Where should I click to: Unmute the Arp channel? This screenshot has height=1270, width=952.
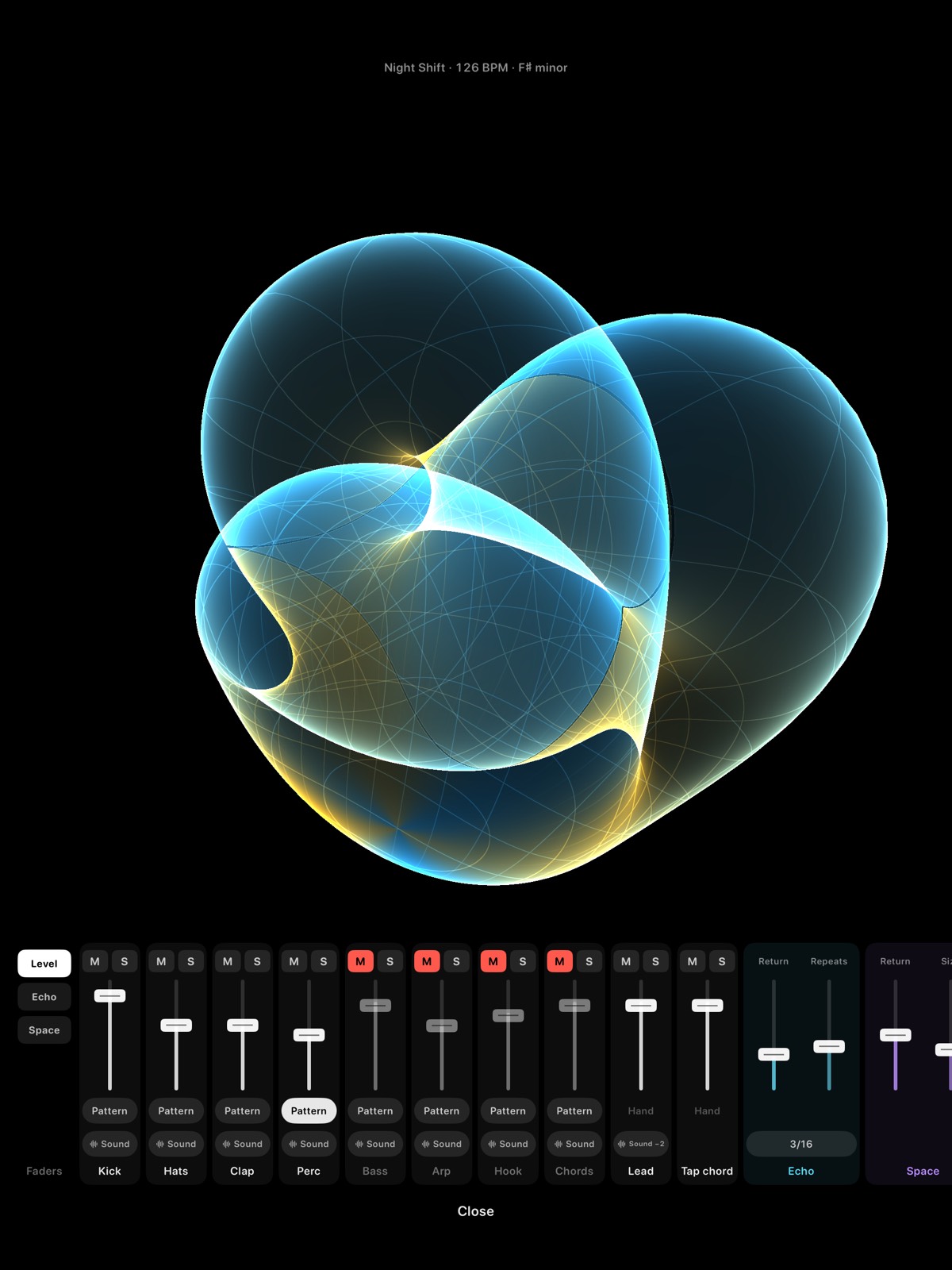[x=427, y=961]
